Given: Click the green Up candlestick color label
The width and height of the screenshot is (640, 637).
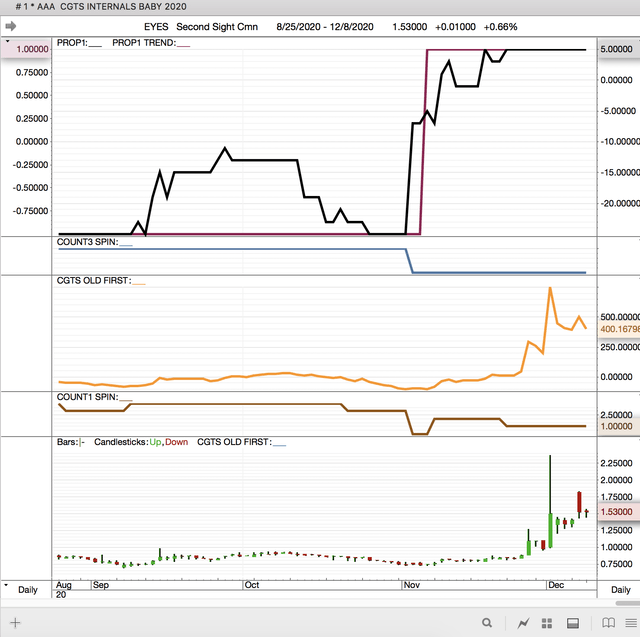Looking at the screenshot, I should 155,442.
